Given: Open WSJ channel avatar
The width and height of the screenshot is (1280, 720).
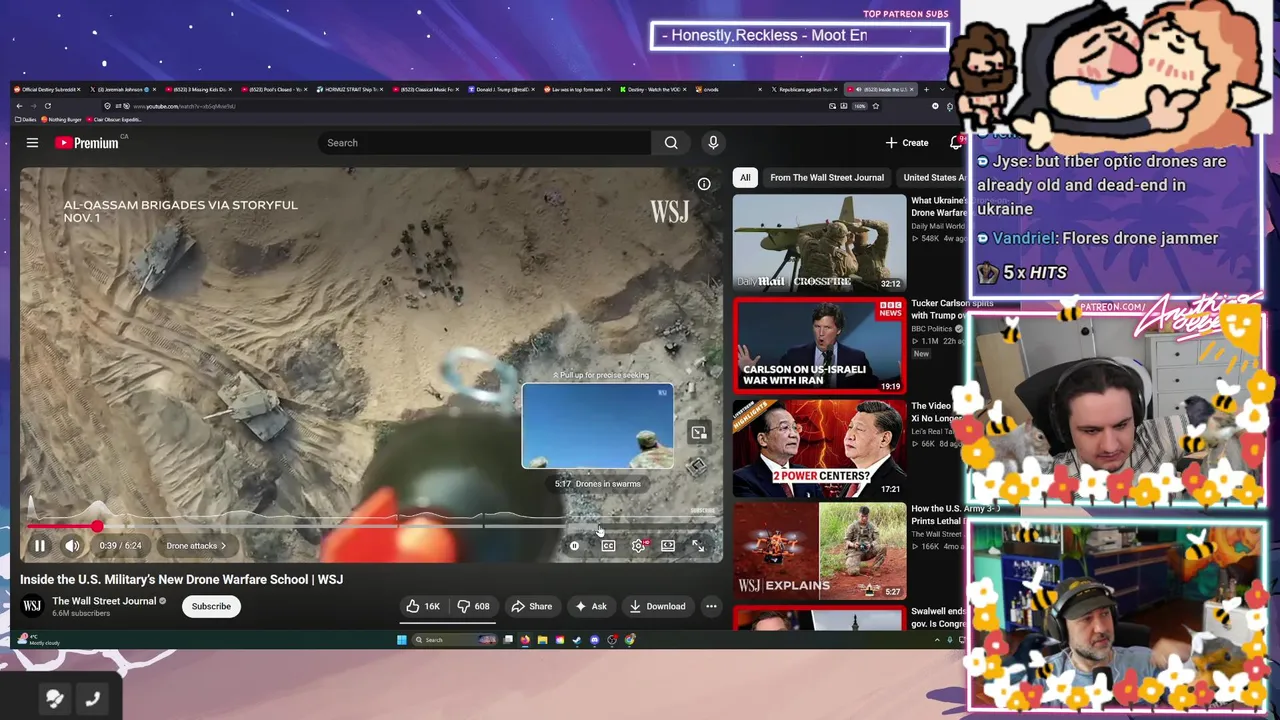Looking at the screenshot, I should tap(32, 606).
